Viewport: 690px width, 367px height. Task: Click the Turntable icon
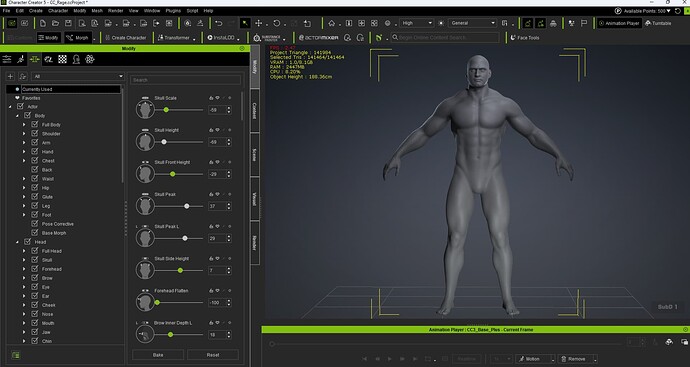coord(658,23)
